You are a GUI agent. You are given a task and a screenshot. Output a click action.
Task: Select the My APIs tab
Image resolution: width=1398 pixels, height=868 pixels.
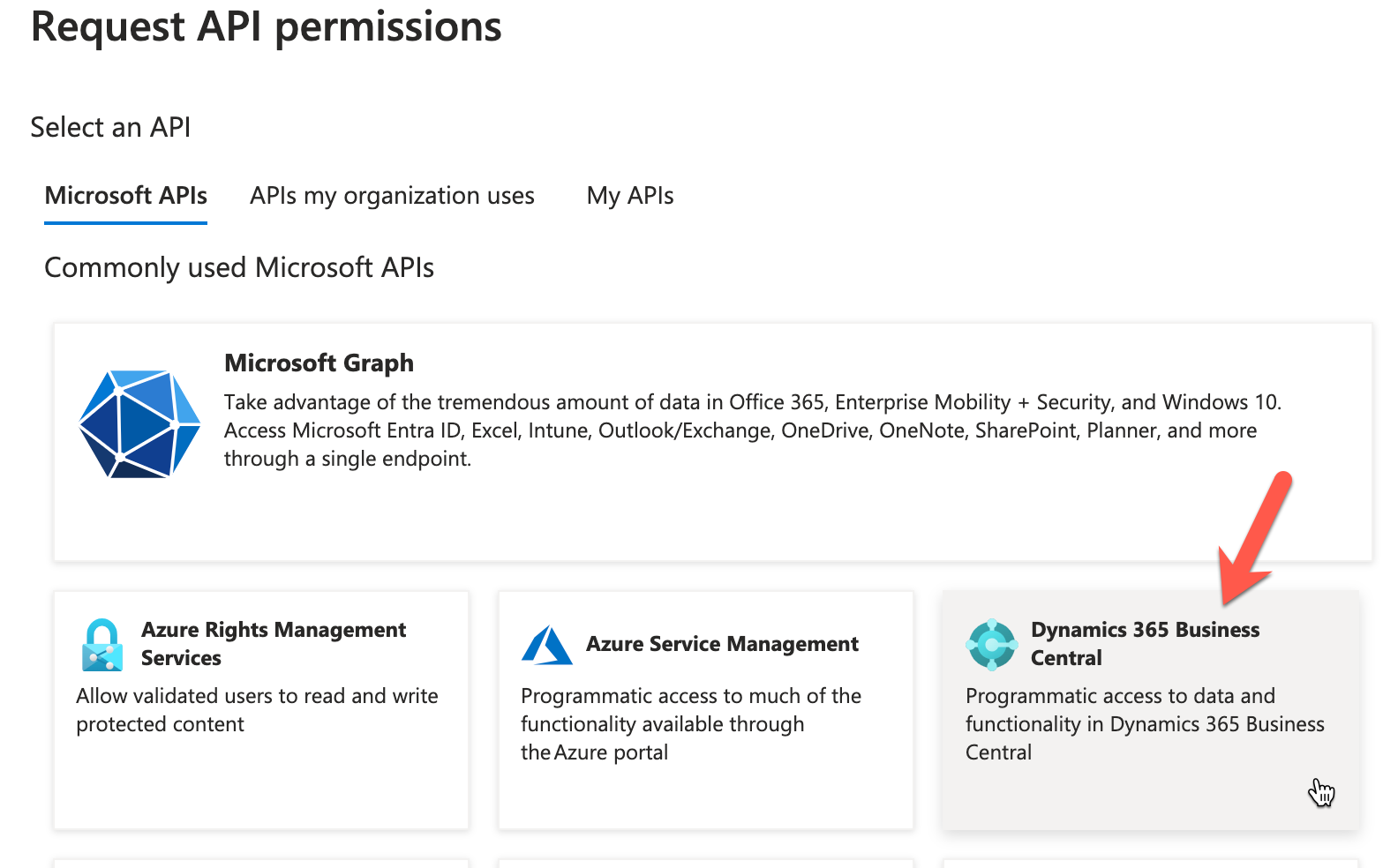click(x=630, y=196)
